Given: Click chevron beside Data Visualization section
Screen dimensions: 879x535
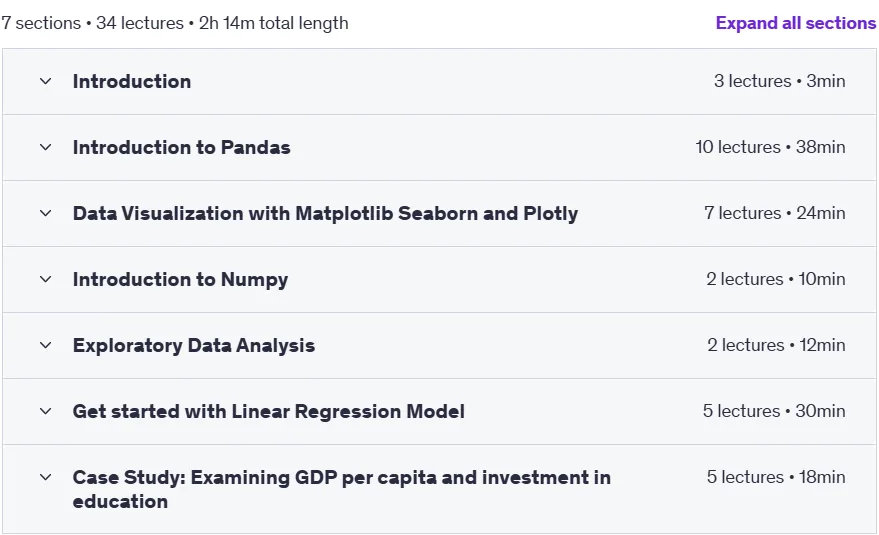Looking at the screenshot, I should coord(45,214).
